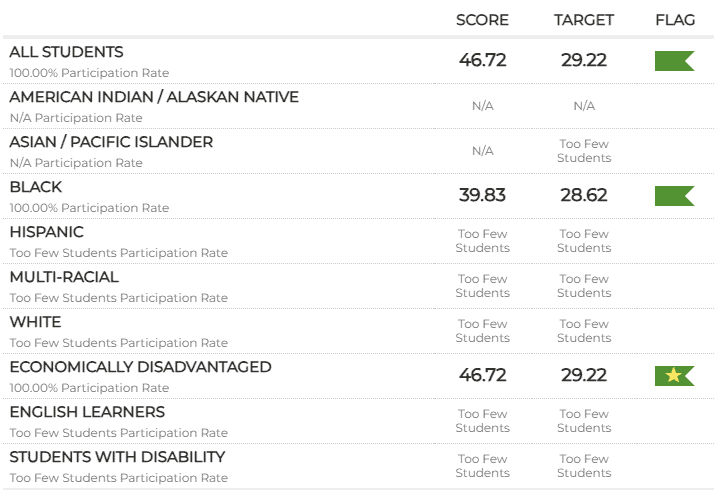Click the green flag in Black row
The image size is (721, 497).
click(x=674, y=196)
